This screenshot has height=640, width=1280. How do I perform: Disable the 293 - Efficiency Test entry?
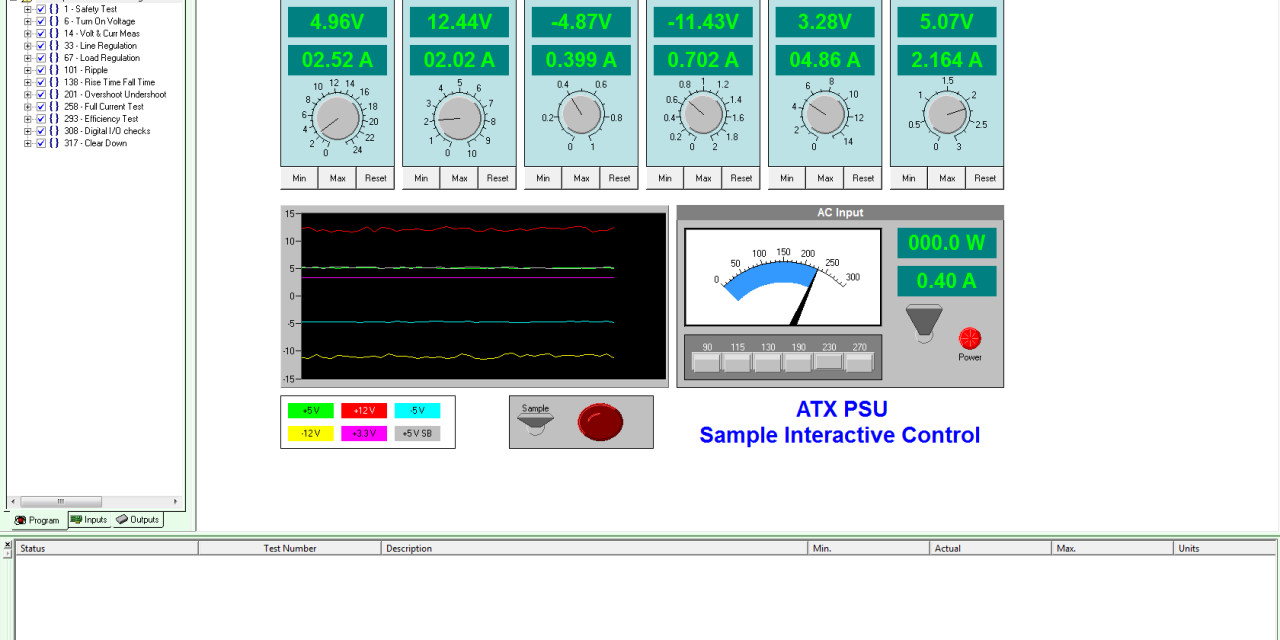click(41, 118)
